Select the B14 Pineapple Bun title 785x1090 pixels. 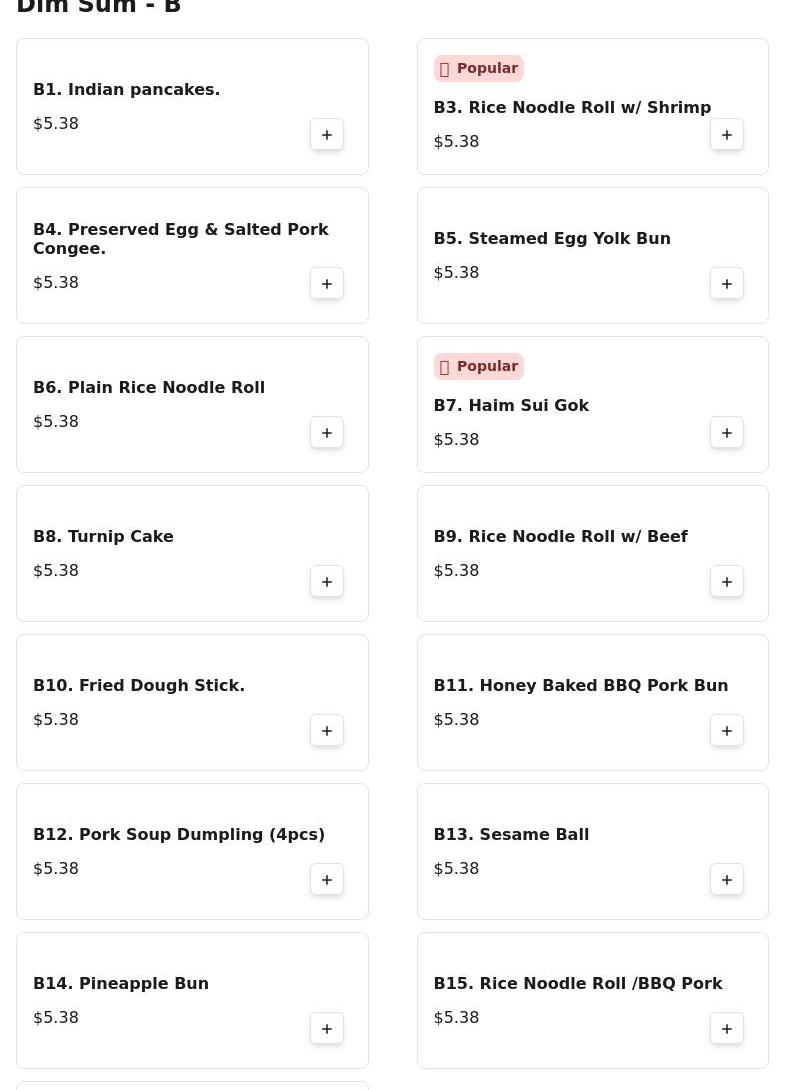121,983
